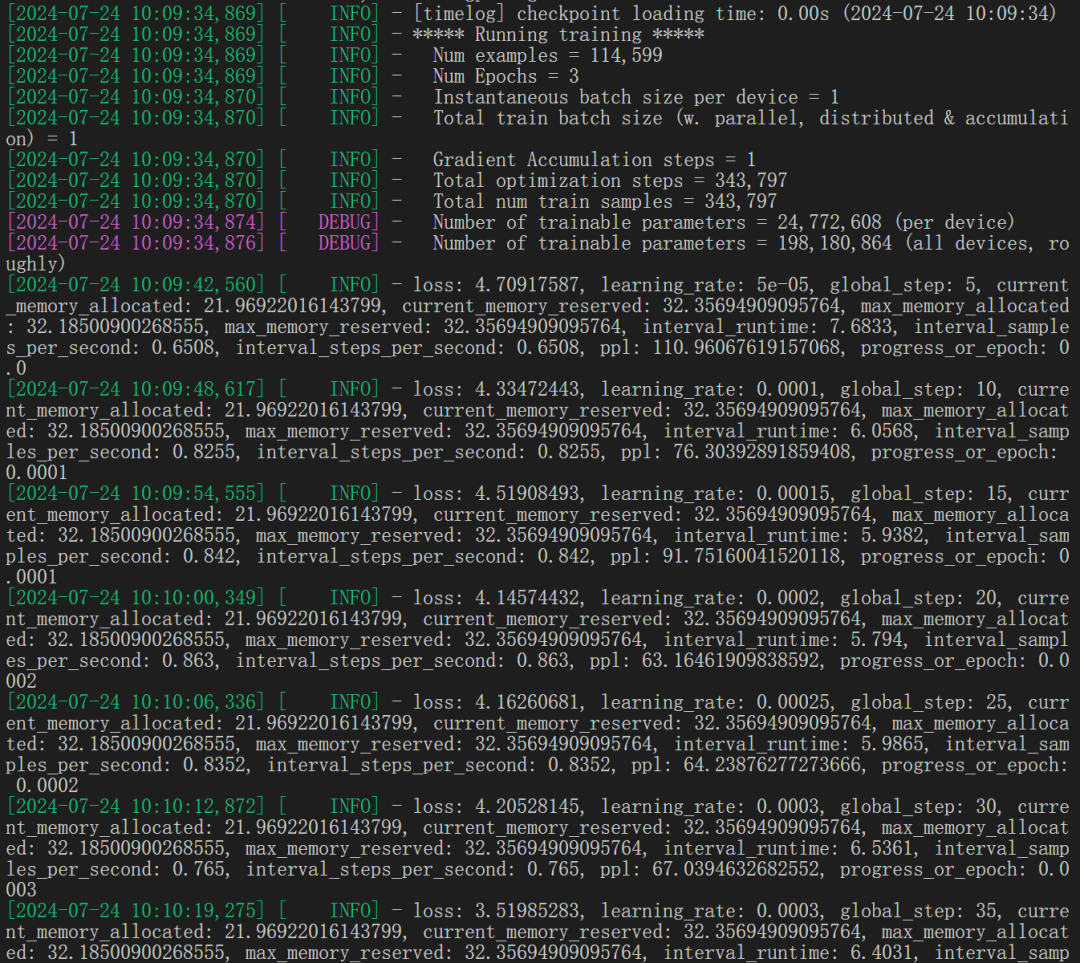Click the 'Running training' header text
This screenshot has height=963, width=1080.
[x=558, y=34]
